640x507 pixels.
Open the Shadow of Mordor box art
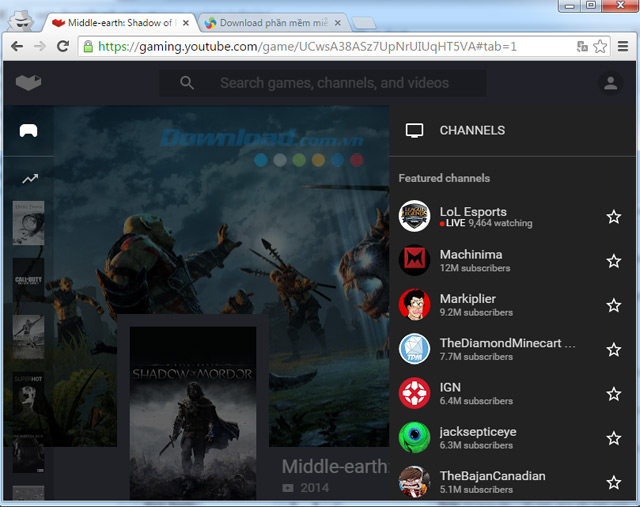coord(193,412)
